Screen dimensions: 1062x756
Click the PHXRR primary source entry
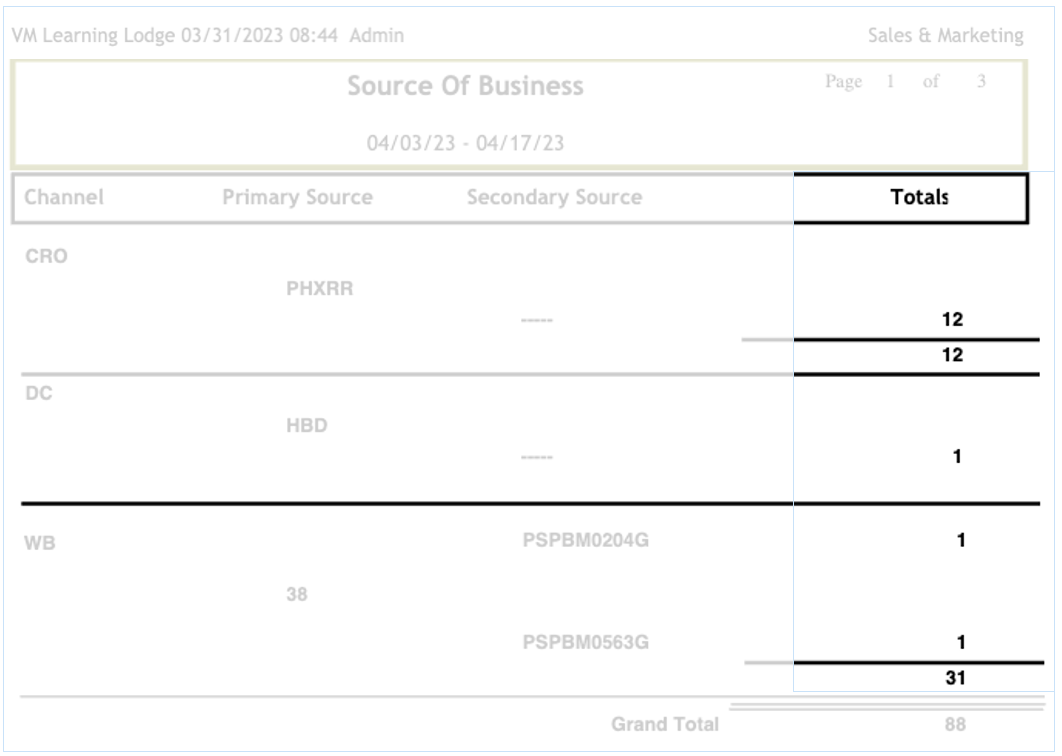point(320,290)
